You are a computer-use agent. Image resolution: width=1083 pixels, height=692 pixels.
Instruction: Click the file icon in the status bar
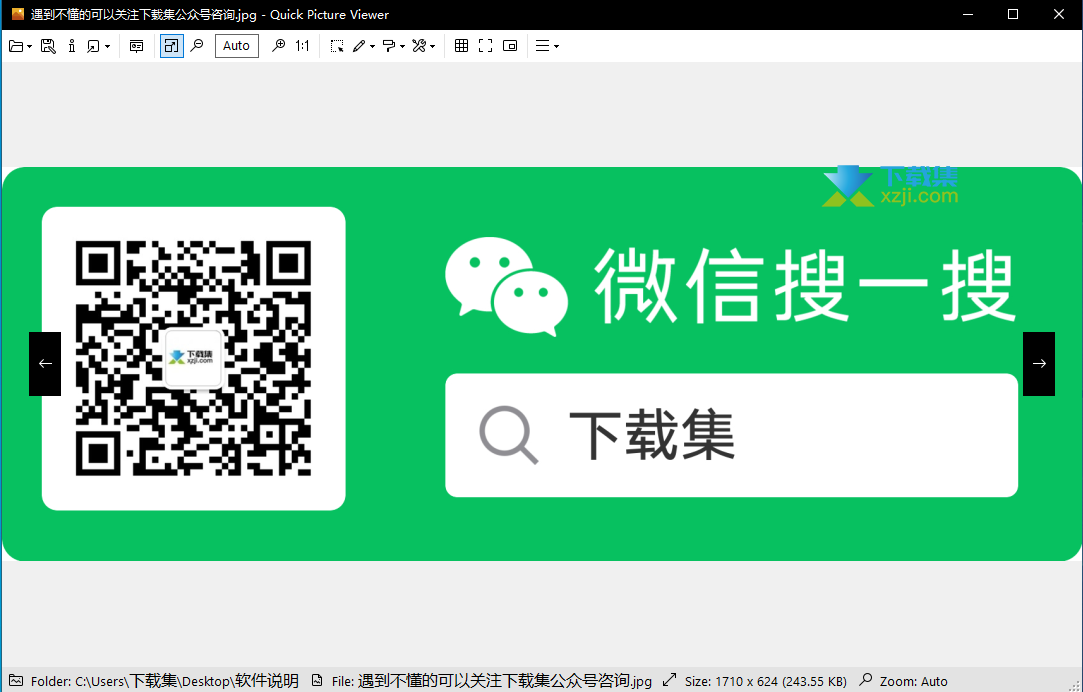click(317, 680)
